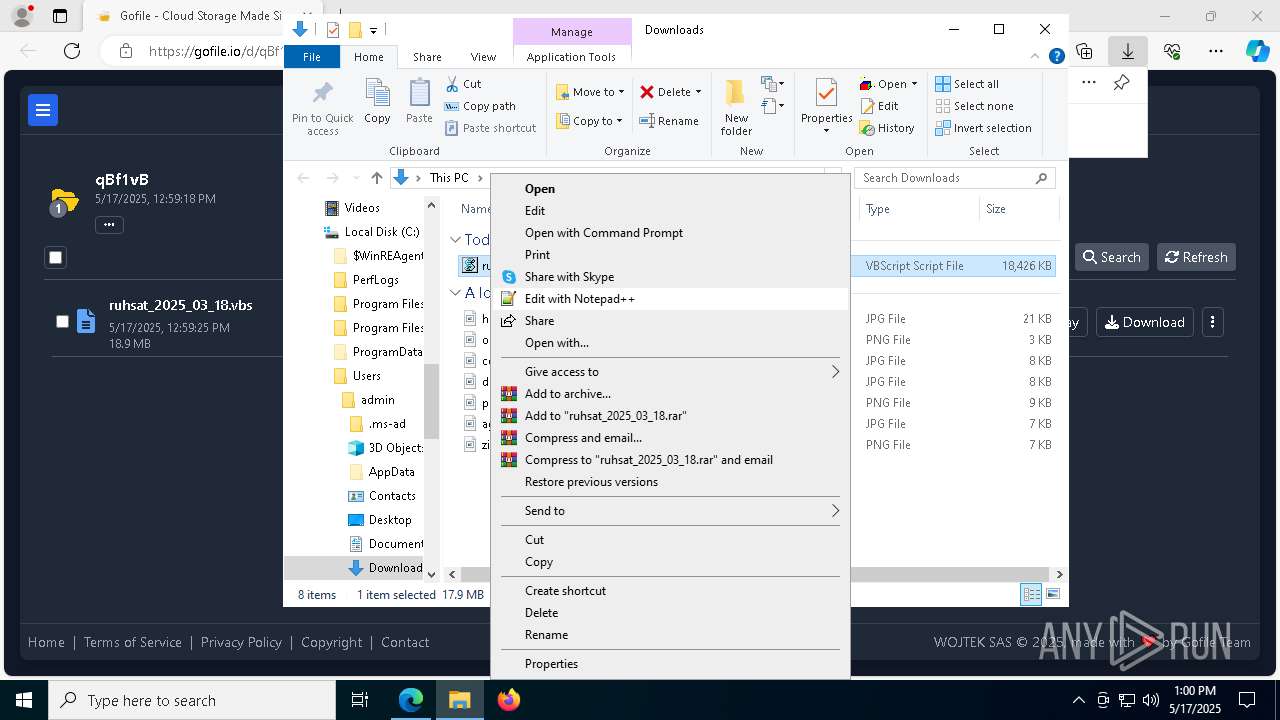Open Firefox from the taskbar

509,700
